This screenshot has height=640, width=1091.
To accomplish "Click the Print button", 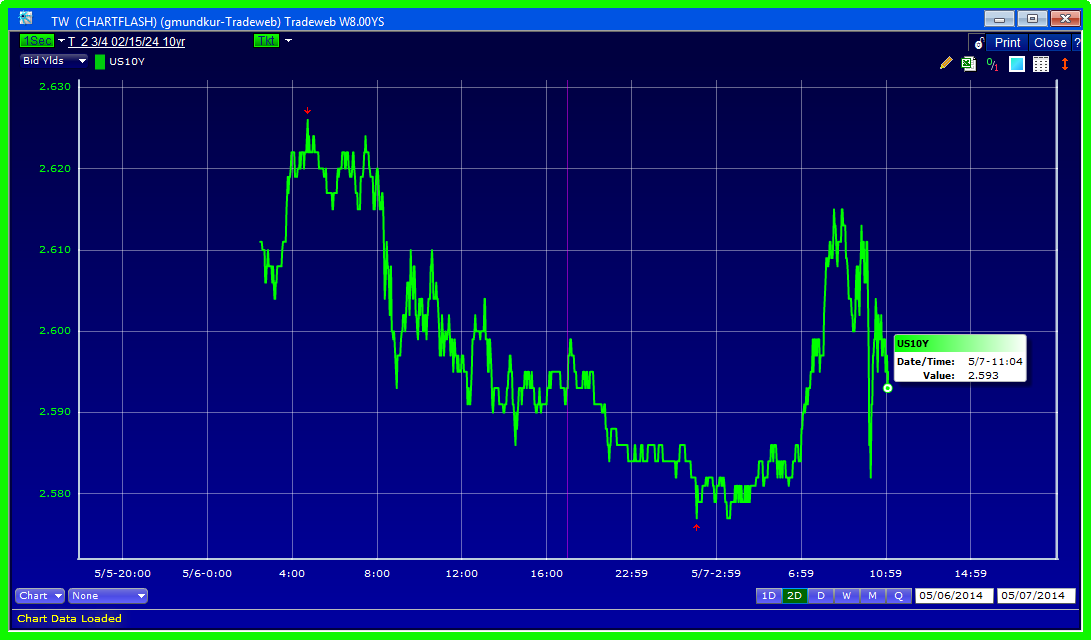I will [1007, 43].
